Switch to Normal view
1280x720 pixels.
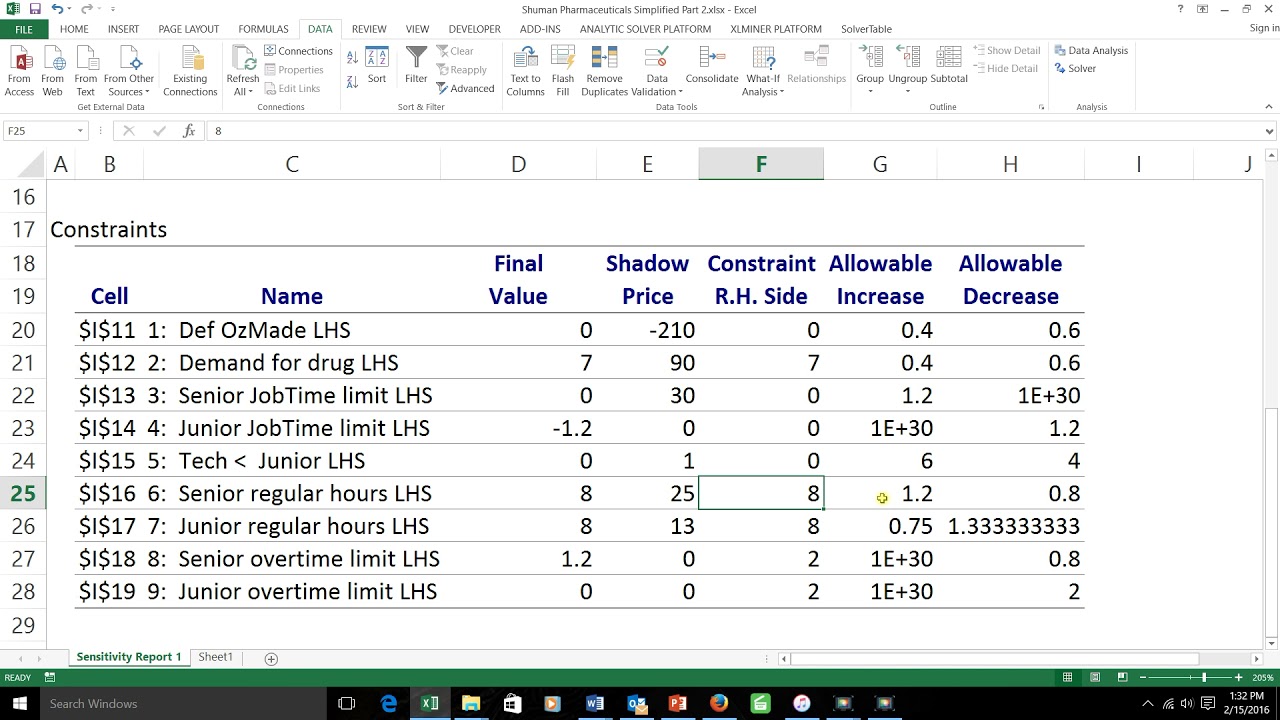coord(1068,677)
